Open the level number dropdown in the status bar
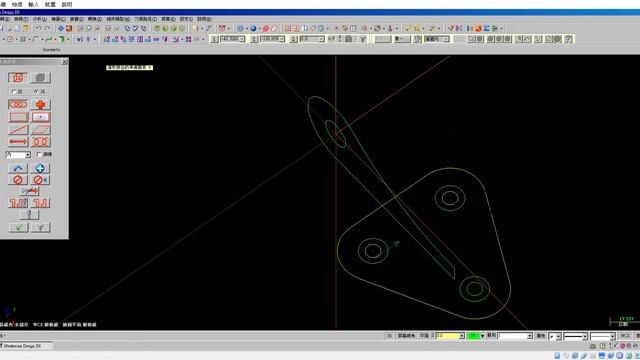The width and height of the screenshot is (640, 360). pos(530,336)
